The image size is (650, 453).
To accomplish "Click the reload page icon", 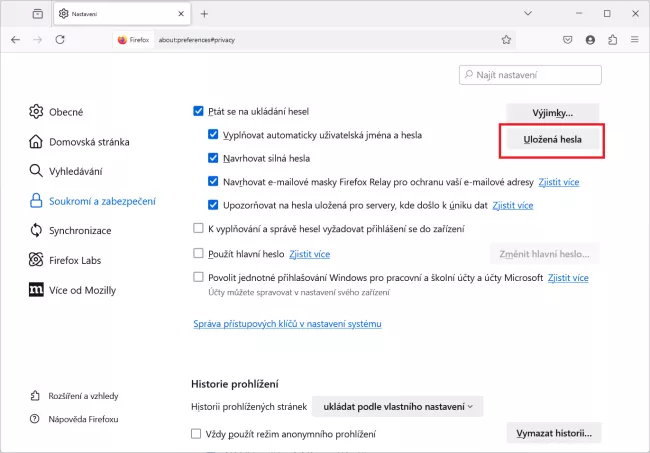I will [x=60, y=40].
